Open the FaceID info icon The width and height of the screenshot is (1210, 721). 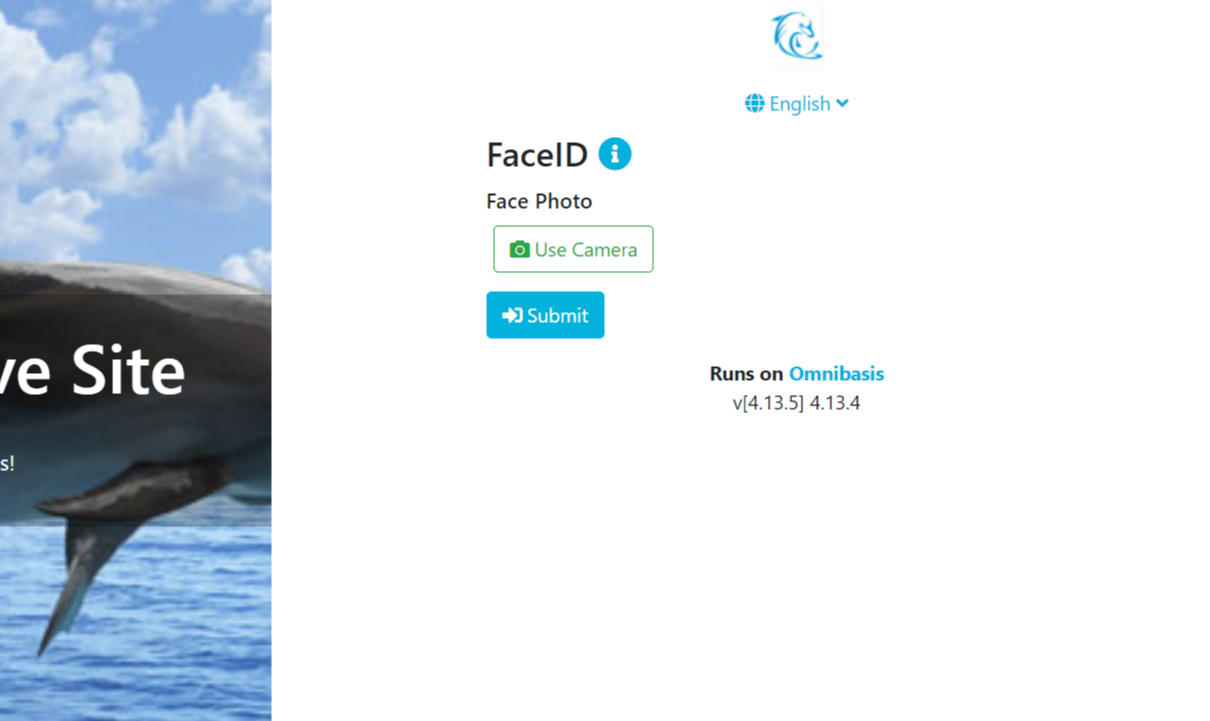click(615, 154)
